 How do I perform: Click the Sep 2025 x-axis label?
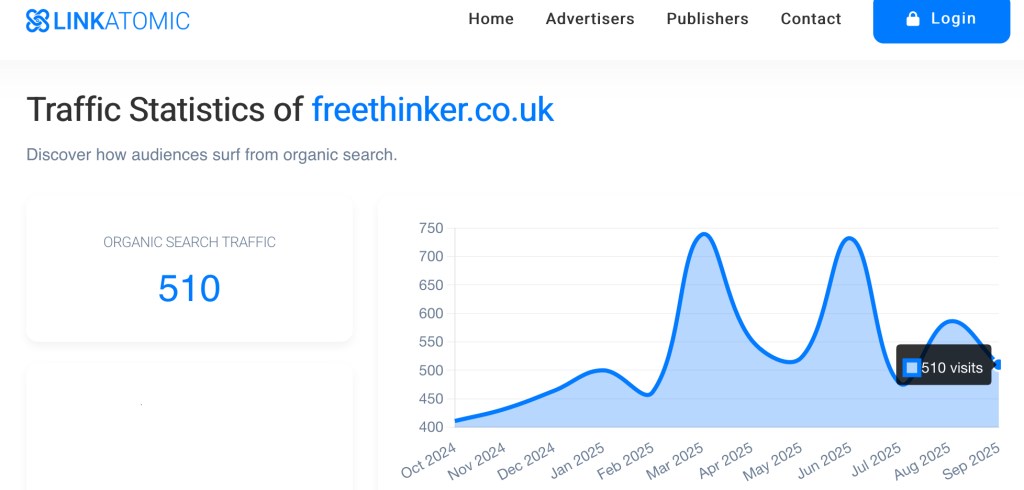pyautogui.click(x=974, y=462)
